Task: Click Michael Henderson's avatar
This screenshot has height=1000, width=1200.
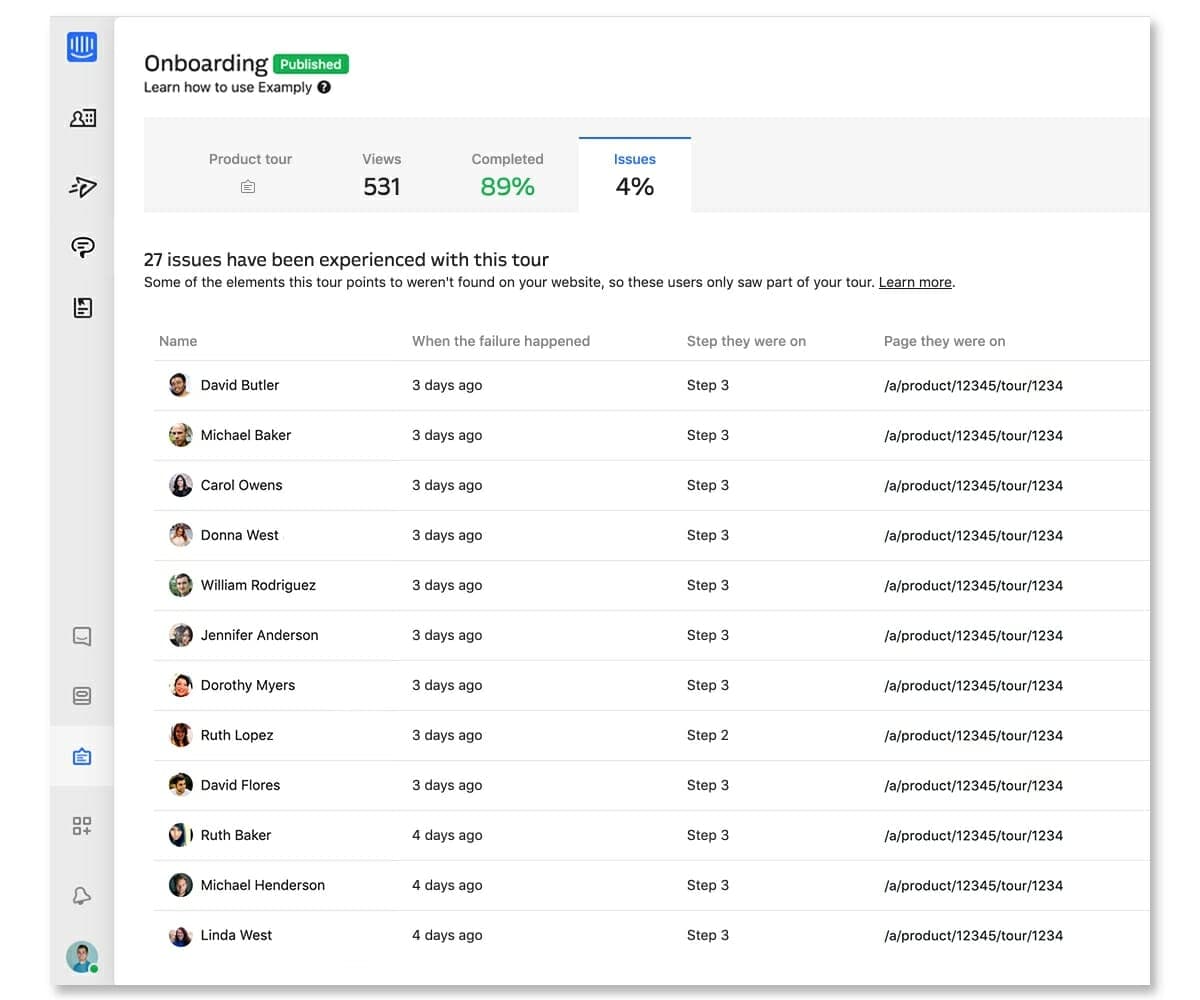Action: coord(180,885)
